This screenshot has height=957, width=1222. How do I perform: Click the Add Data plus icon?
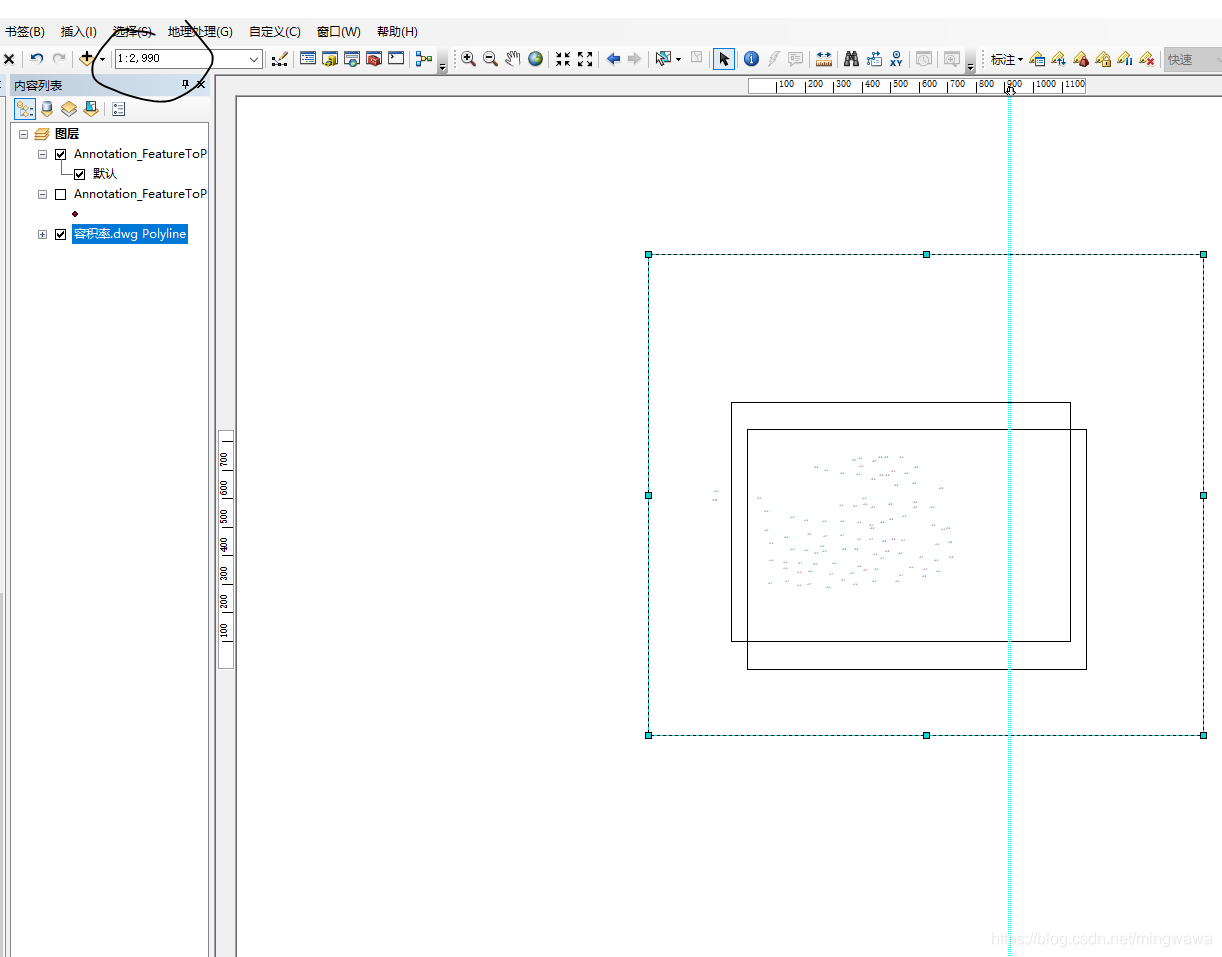87,59
